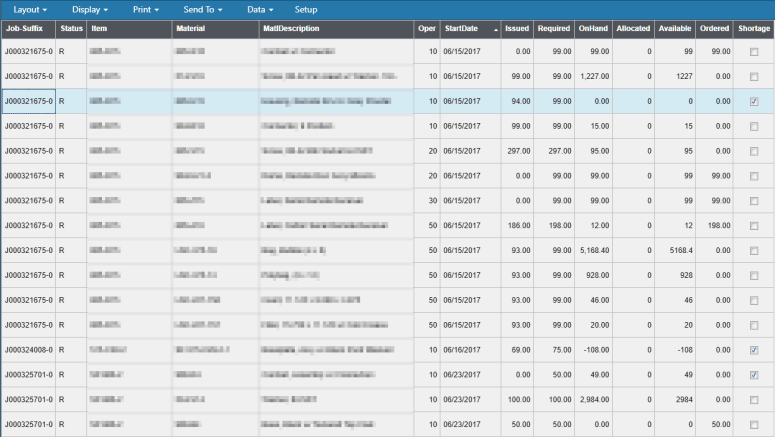Click the 5,168.40 OnHand value
Viewport: 775px width, 437px height.
click(595, 250)
